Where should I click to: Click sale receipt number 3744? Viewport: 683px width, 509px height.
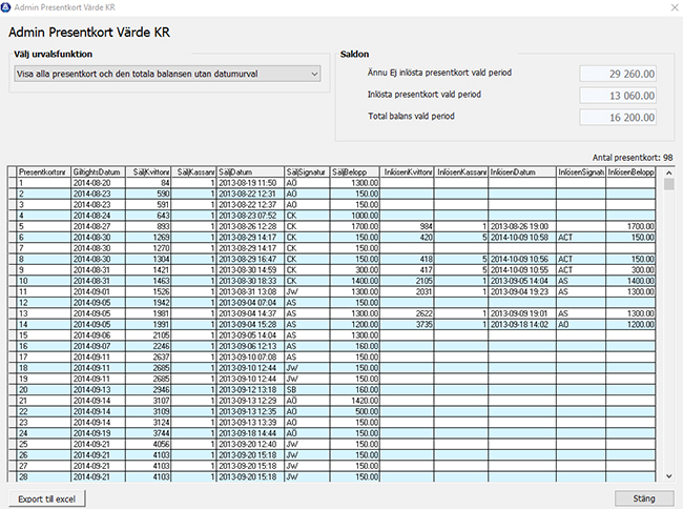click(x=148, y=433)
